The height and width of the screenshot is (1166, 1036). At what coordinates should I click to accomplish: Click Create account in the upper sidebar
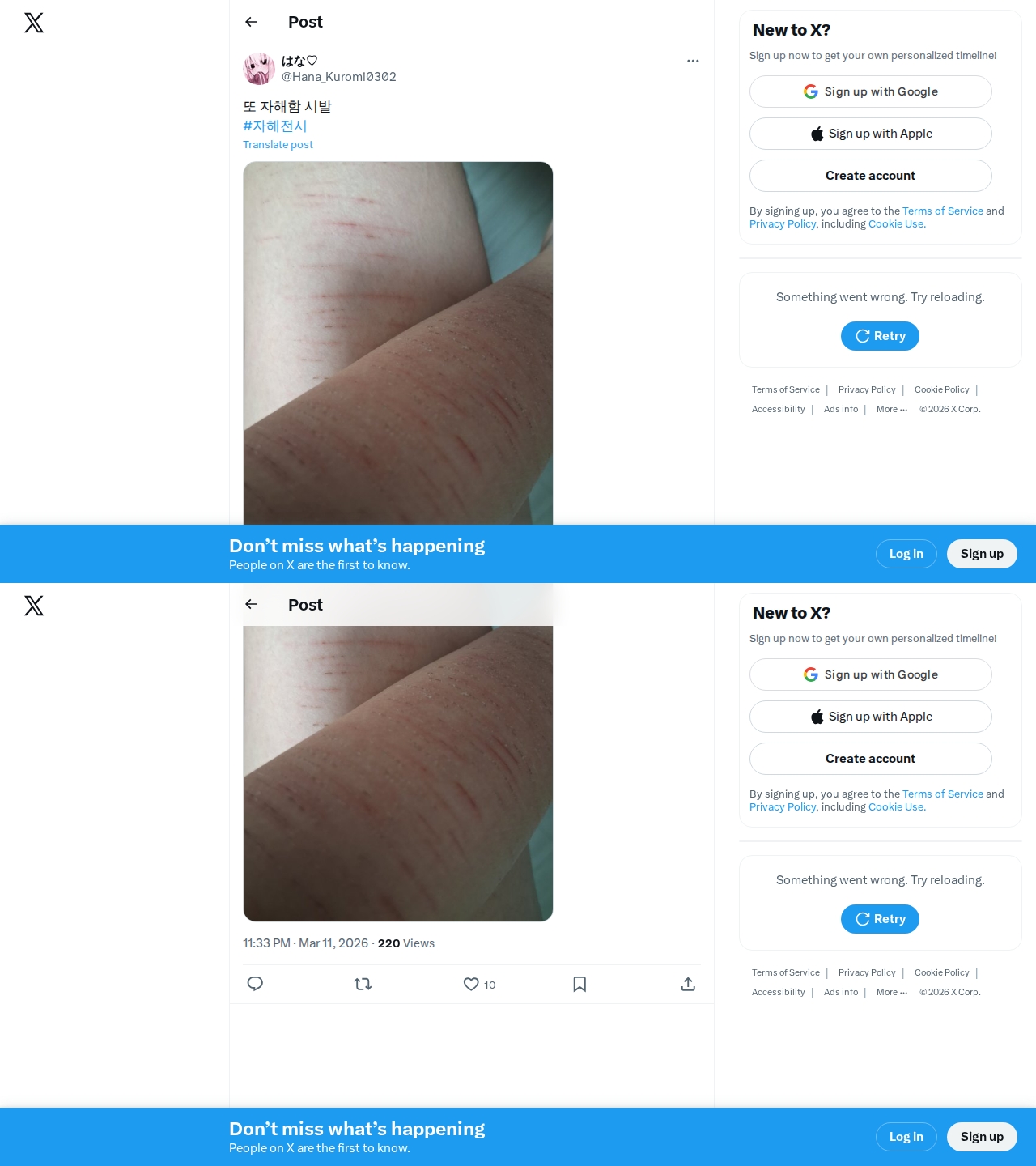tap(871, 176)
